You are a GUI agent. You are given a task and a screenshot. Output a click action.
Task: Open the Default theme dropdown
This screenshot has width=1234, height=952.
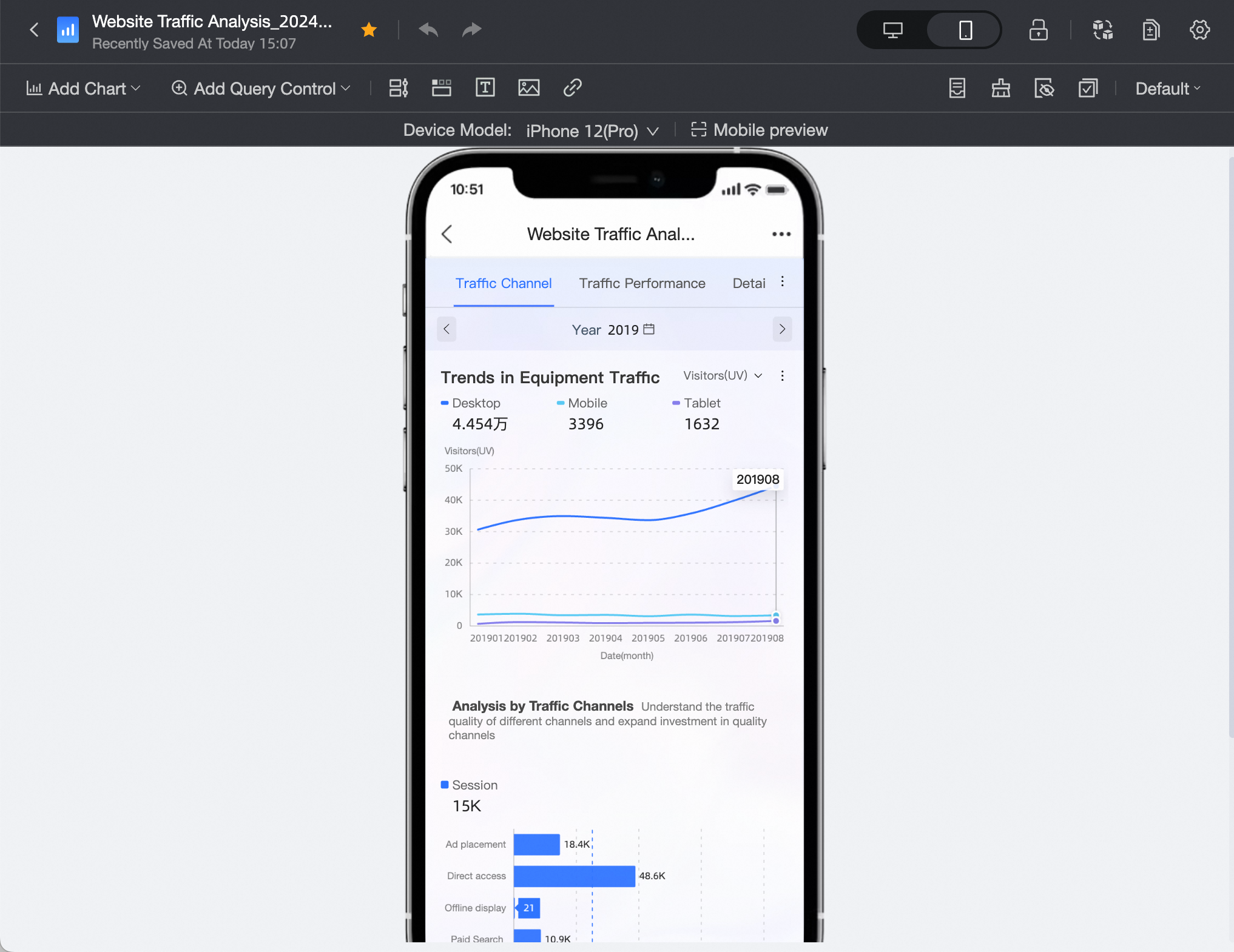coord(1168,89)
